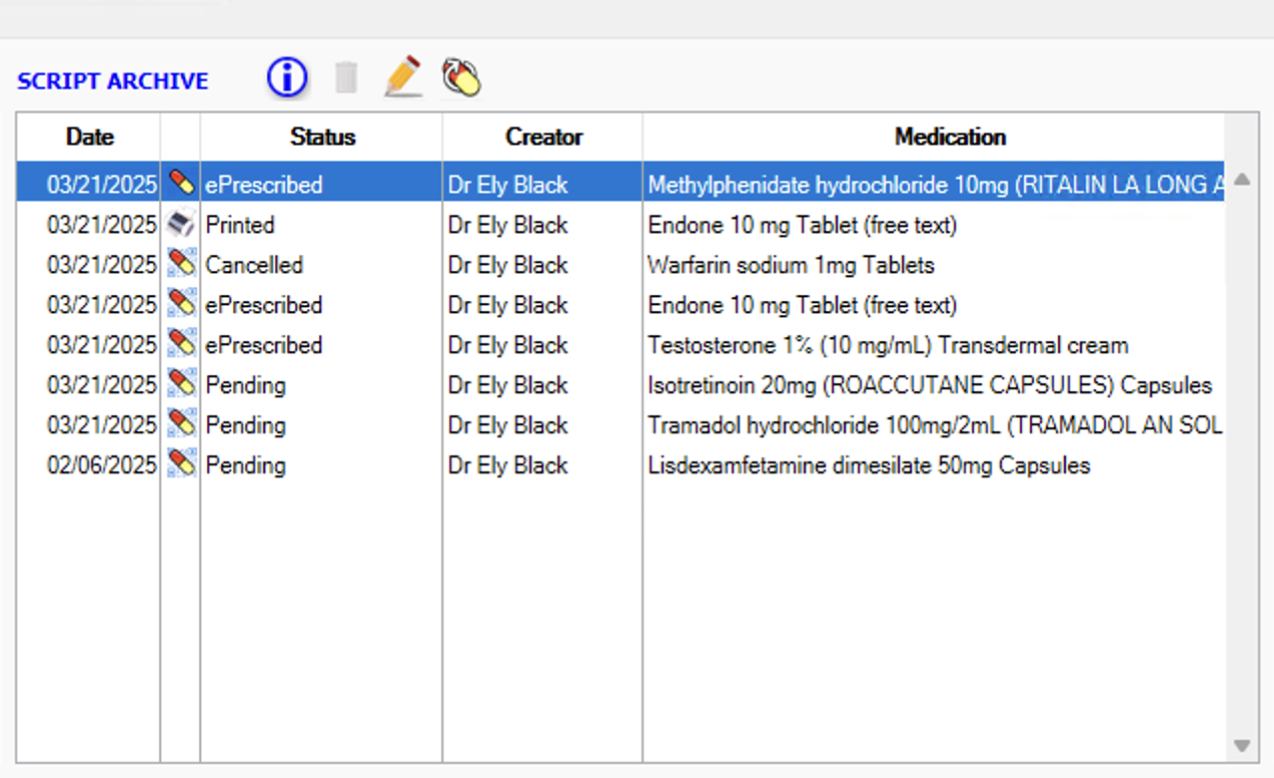Click the SCRIPT ARCHIVE label

tap(112, 81)
